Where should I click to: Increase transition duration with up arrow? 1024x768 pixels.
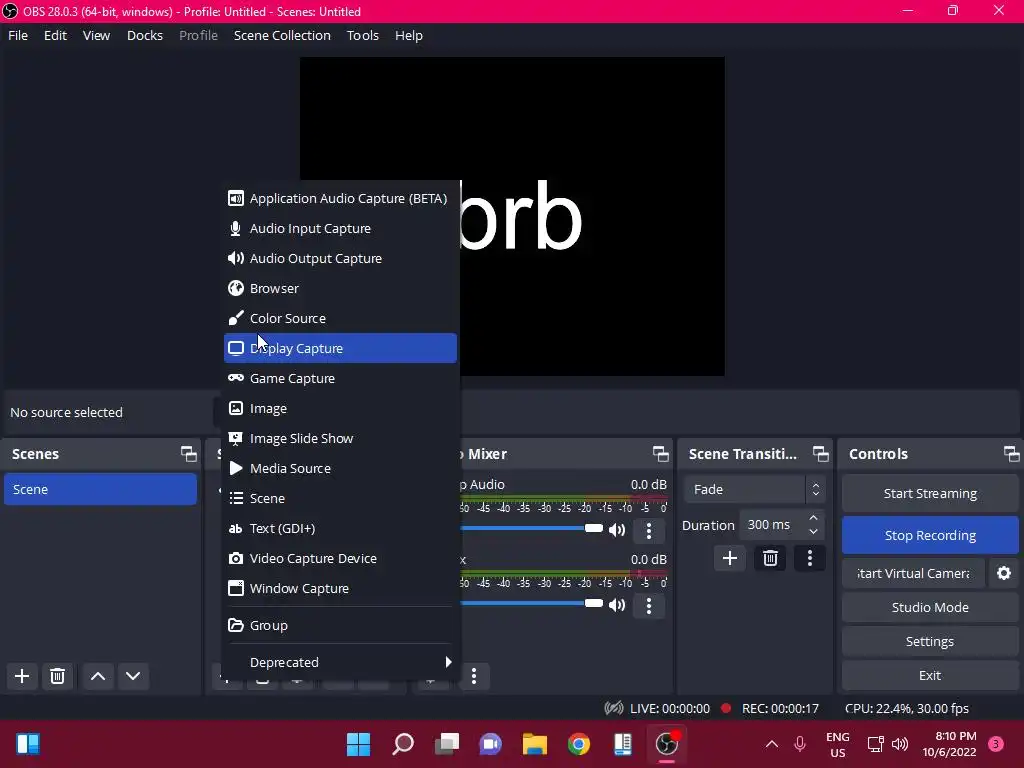pos(813,518)
